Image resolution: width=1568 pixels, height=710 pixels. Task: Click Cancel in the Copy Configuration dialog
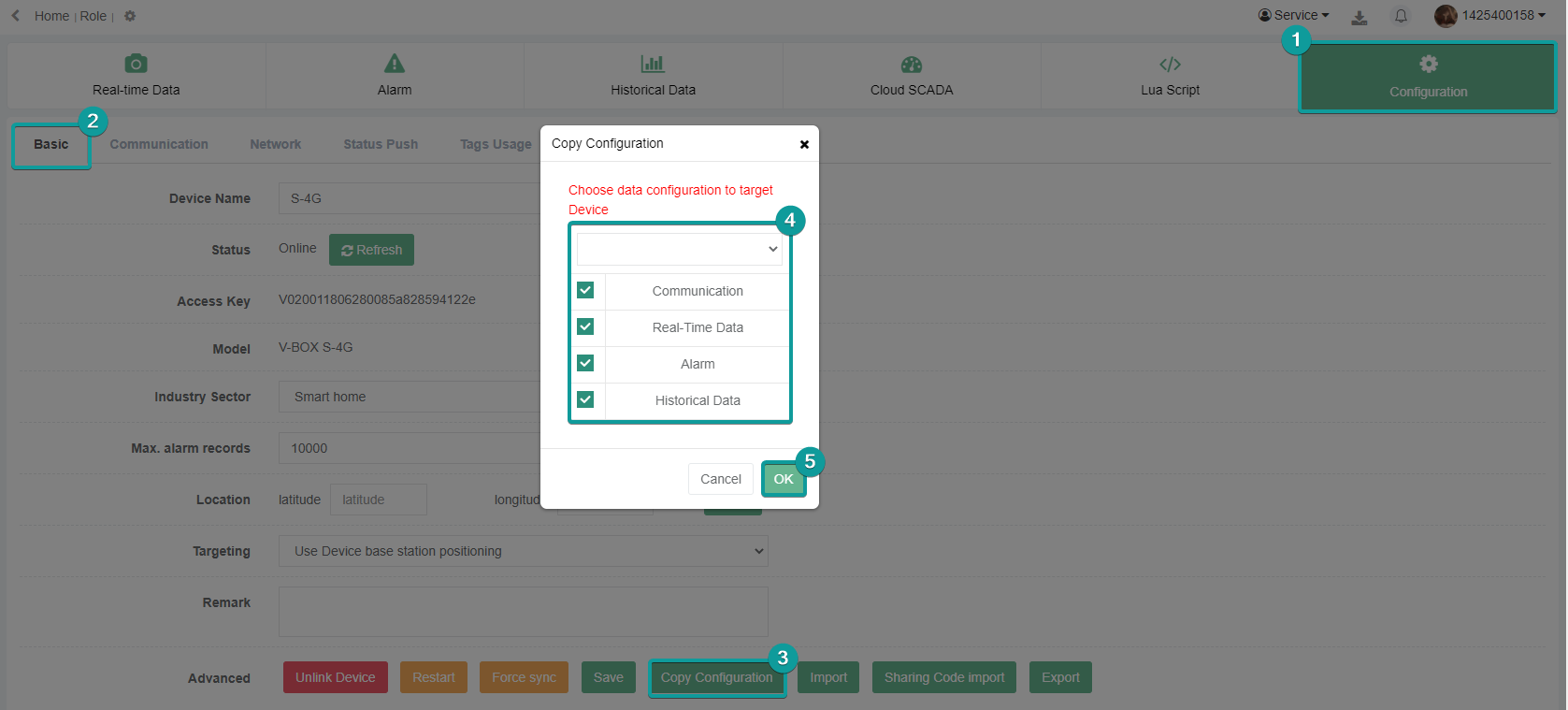[x=721, y=479]
